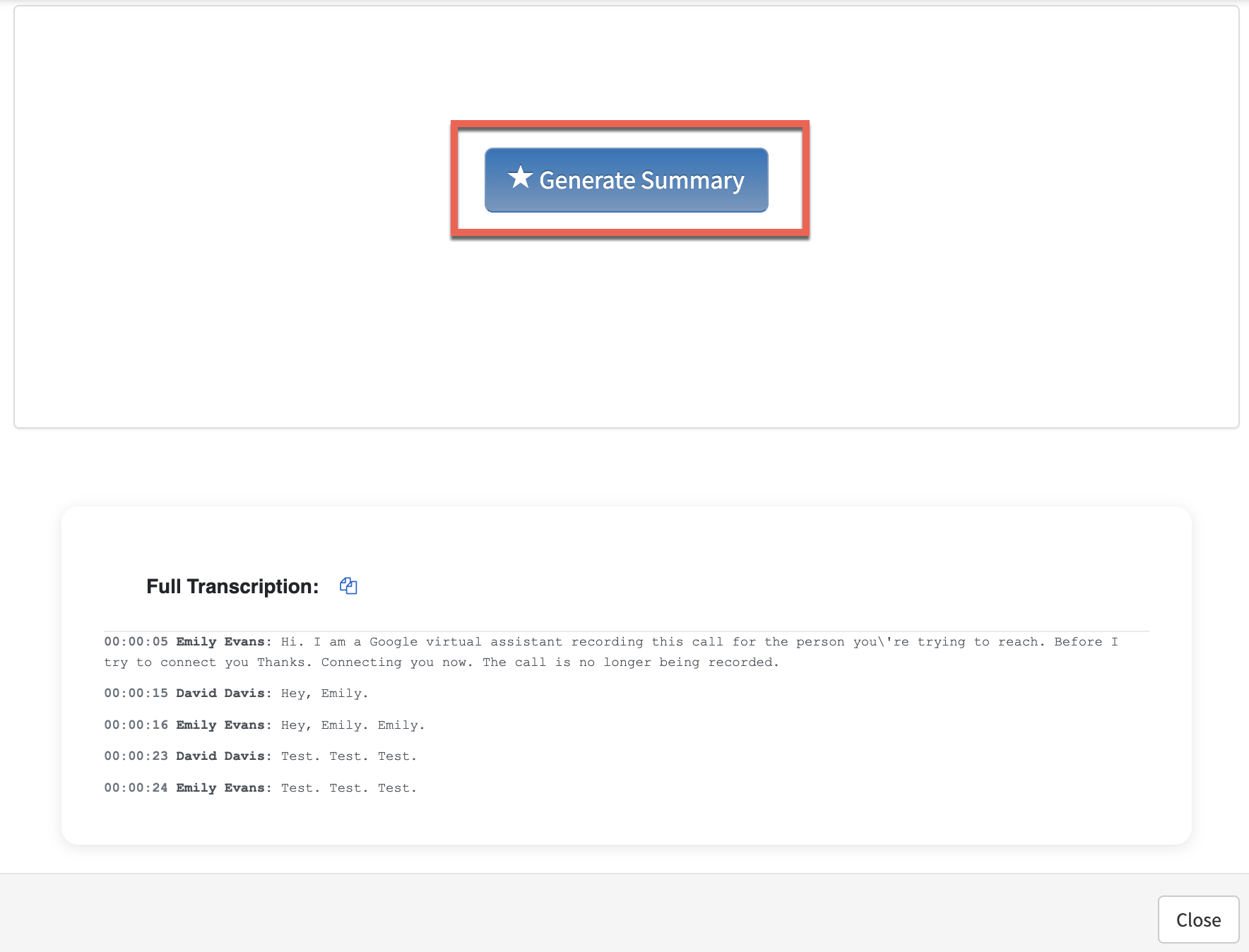This screenshot has height=952, width=1249.
Task: Click the words 'Google virtual assistant' in the transcript
Action: (x=466, y=642)
